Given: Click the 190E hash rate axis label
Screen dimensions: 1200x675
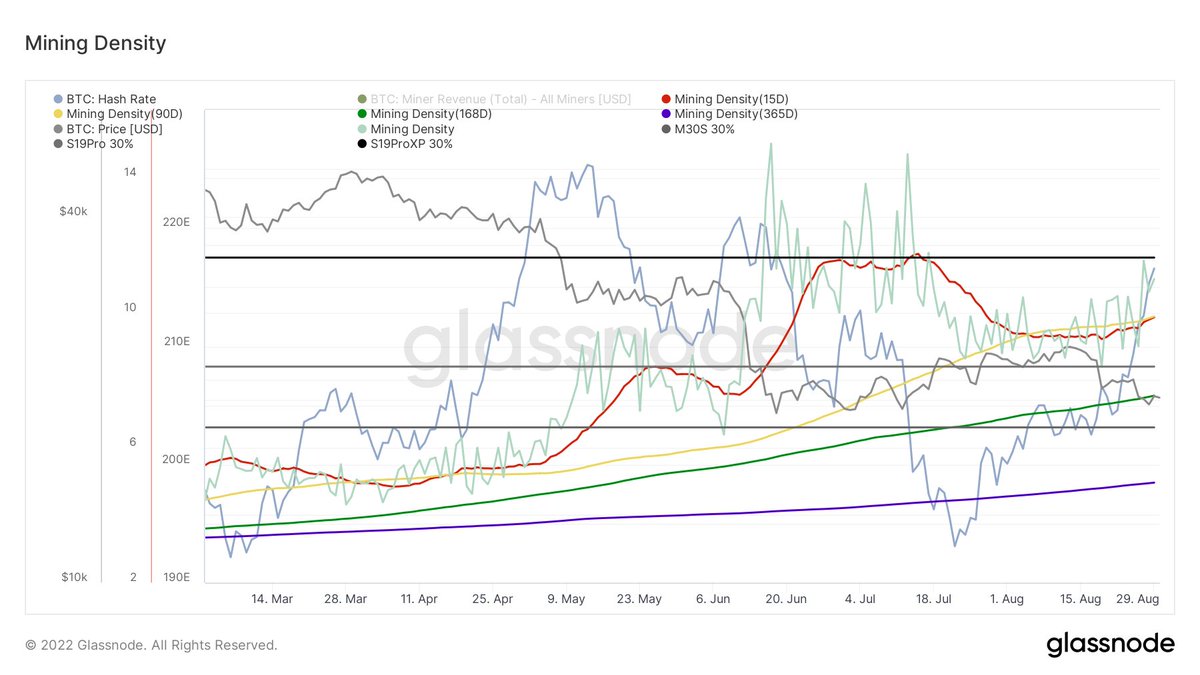Looking at the screenshot, I should (x=176, y=577).
